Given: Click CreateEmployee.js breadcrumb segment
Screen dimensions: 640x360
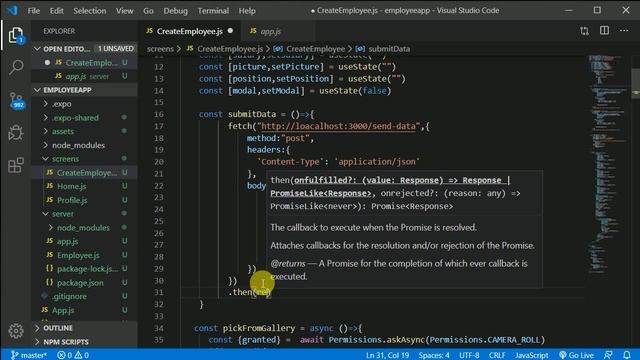Looking at the screenshot, I should (230, 49).
